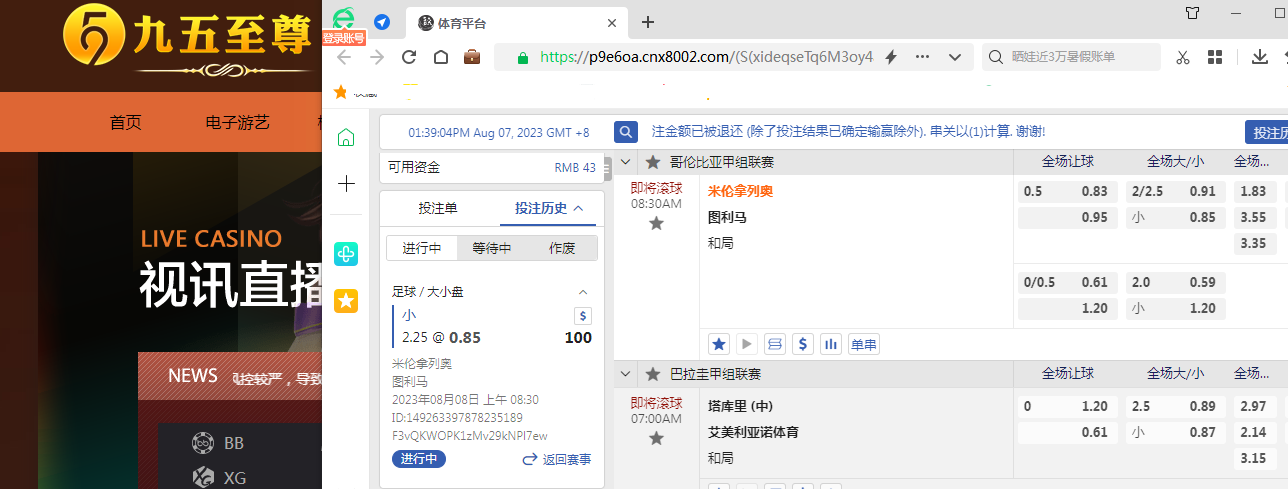Toggle the star below 07:00AM match time
The image size is (1288, 489).
(x=656, y=438)
